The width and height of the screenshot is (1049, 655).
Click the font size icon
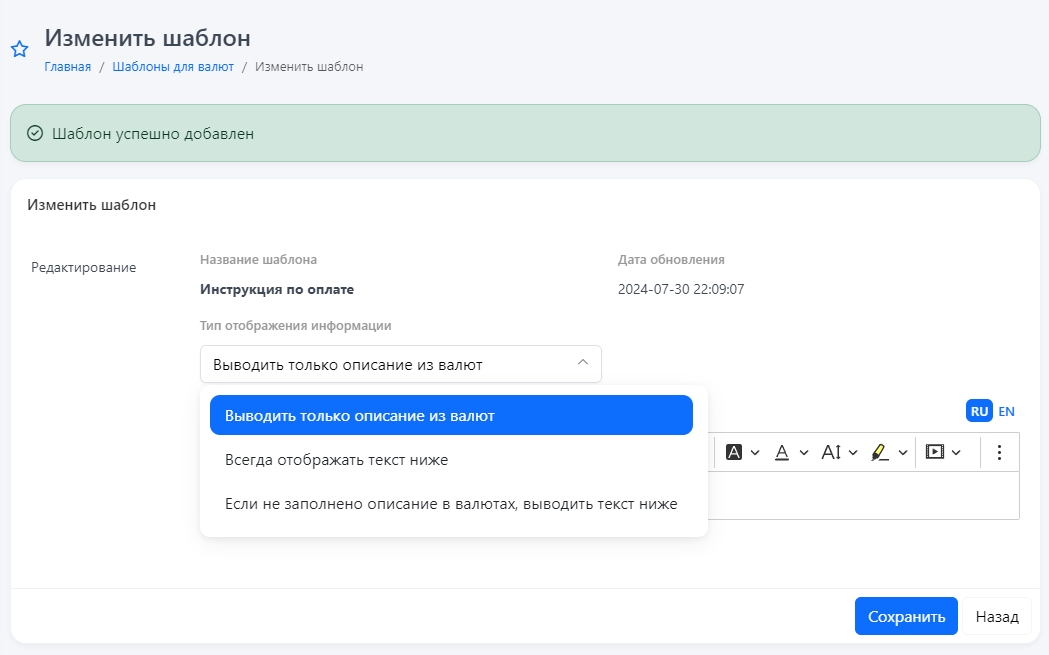831,452
